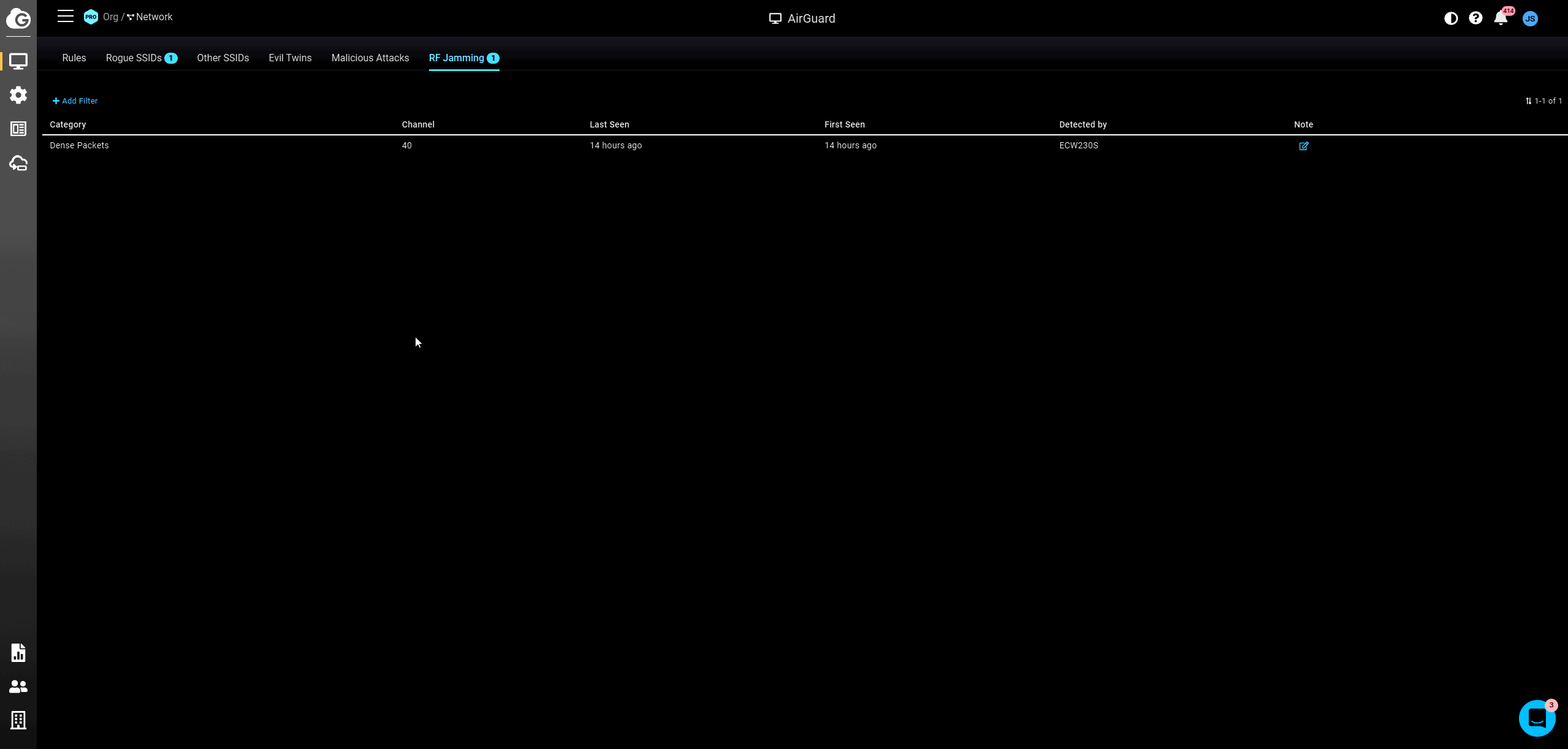Open the cloud headset sidebar icon
The height and width of the screenshot is (749, 1568).
pos(18,163)
